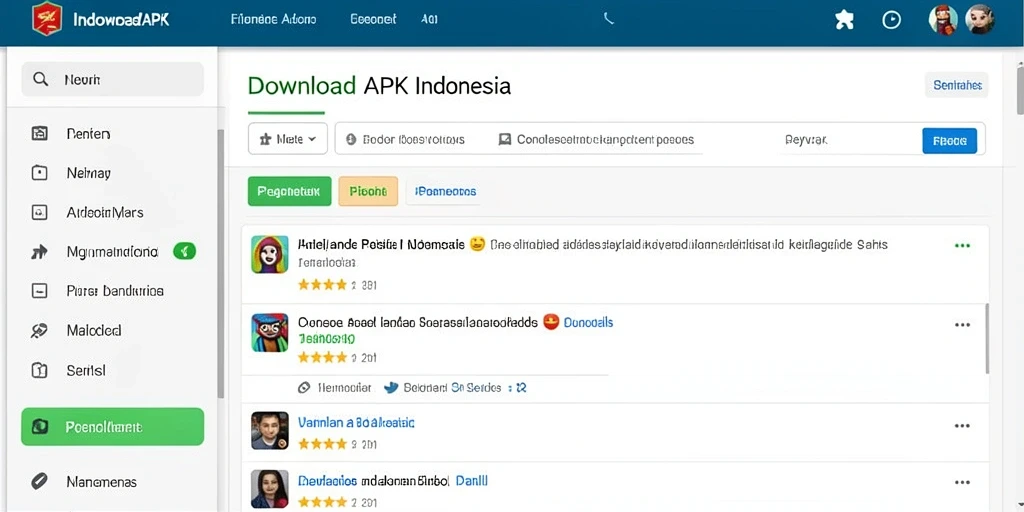
Task: Select the green Pegehetuk tab
Action: click(x=289, y=191)
